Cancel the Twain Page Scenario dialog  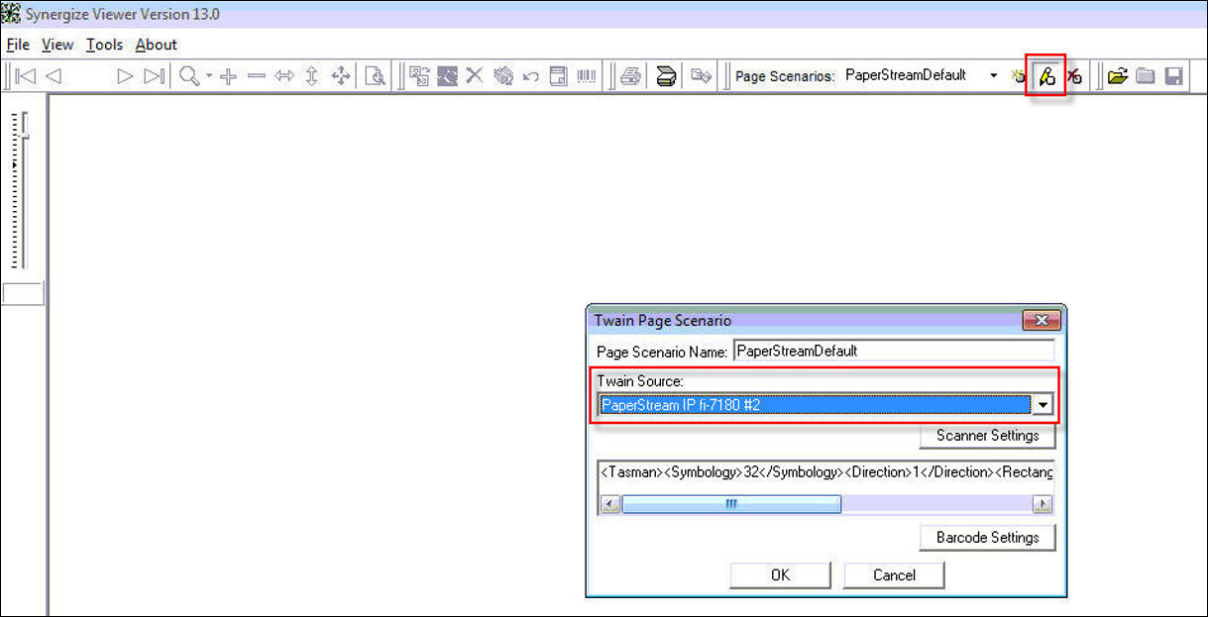pos(894,575)
